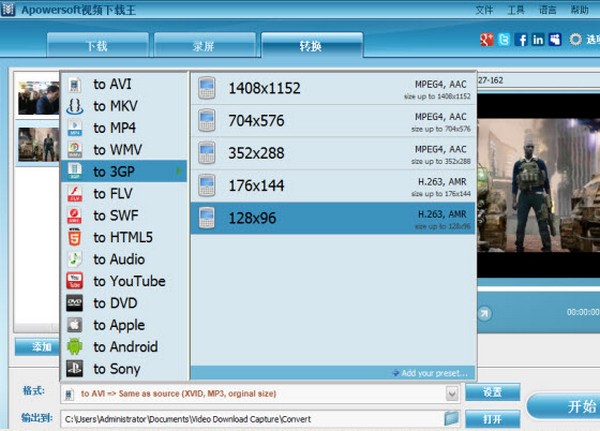Screen dimensions: 600x431
Task: Click the Twitter share icon
Action: pyautogui.click(x=504, y=40)
